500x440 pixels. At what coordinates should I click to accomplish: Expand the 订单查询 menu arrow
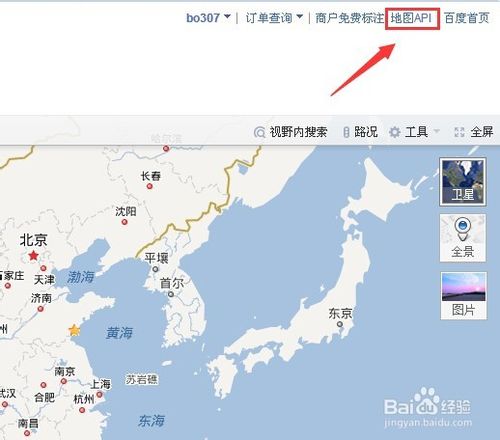click(x=300, y=16)
